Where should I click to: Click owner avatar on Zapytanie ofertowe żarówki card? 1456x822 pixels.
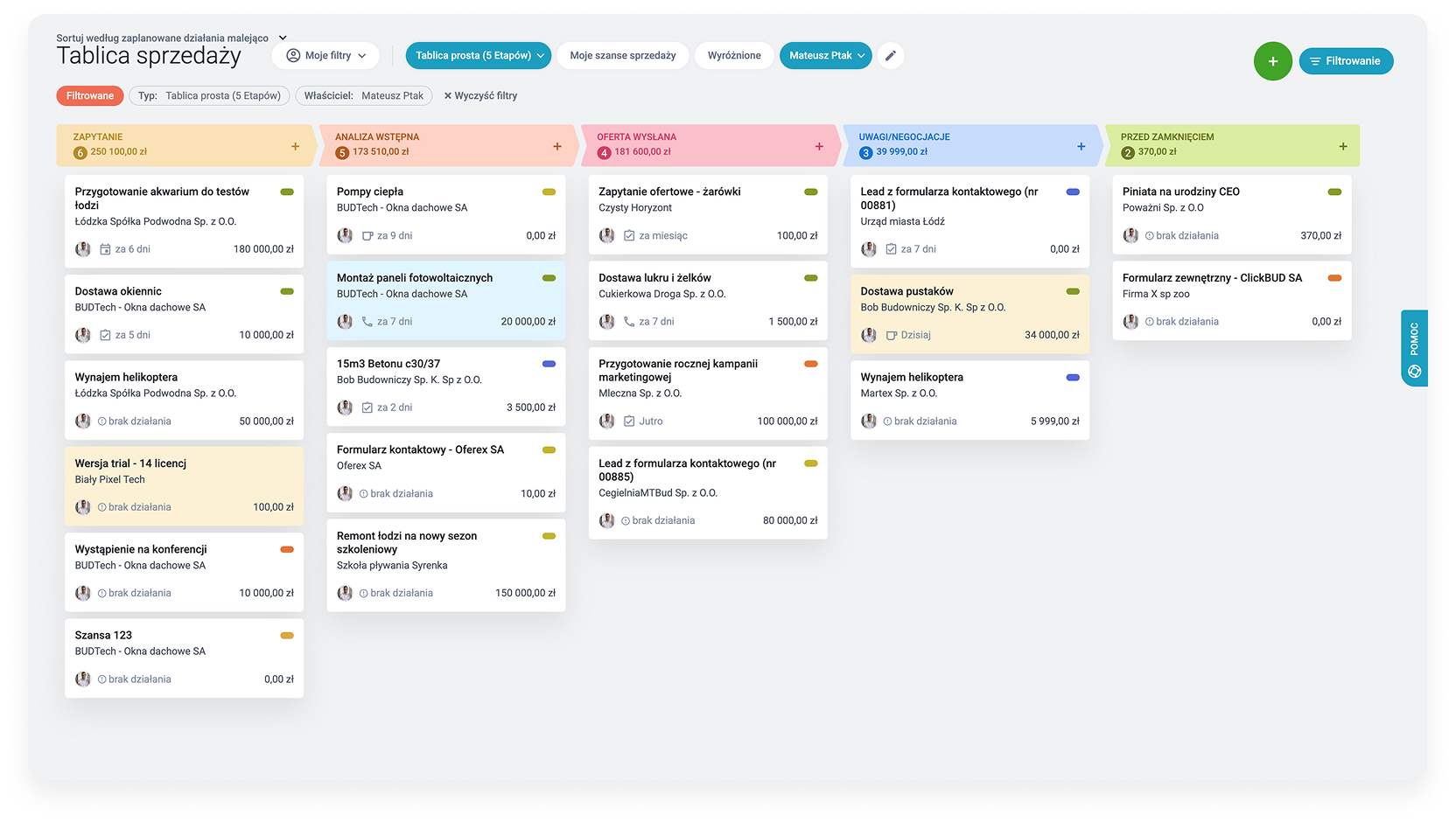point(606,235)
